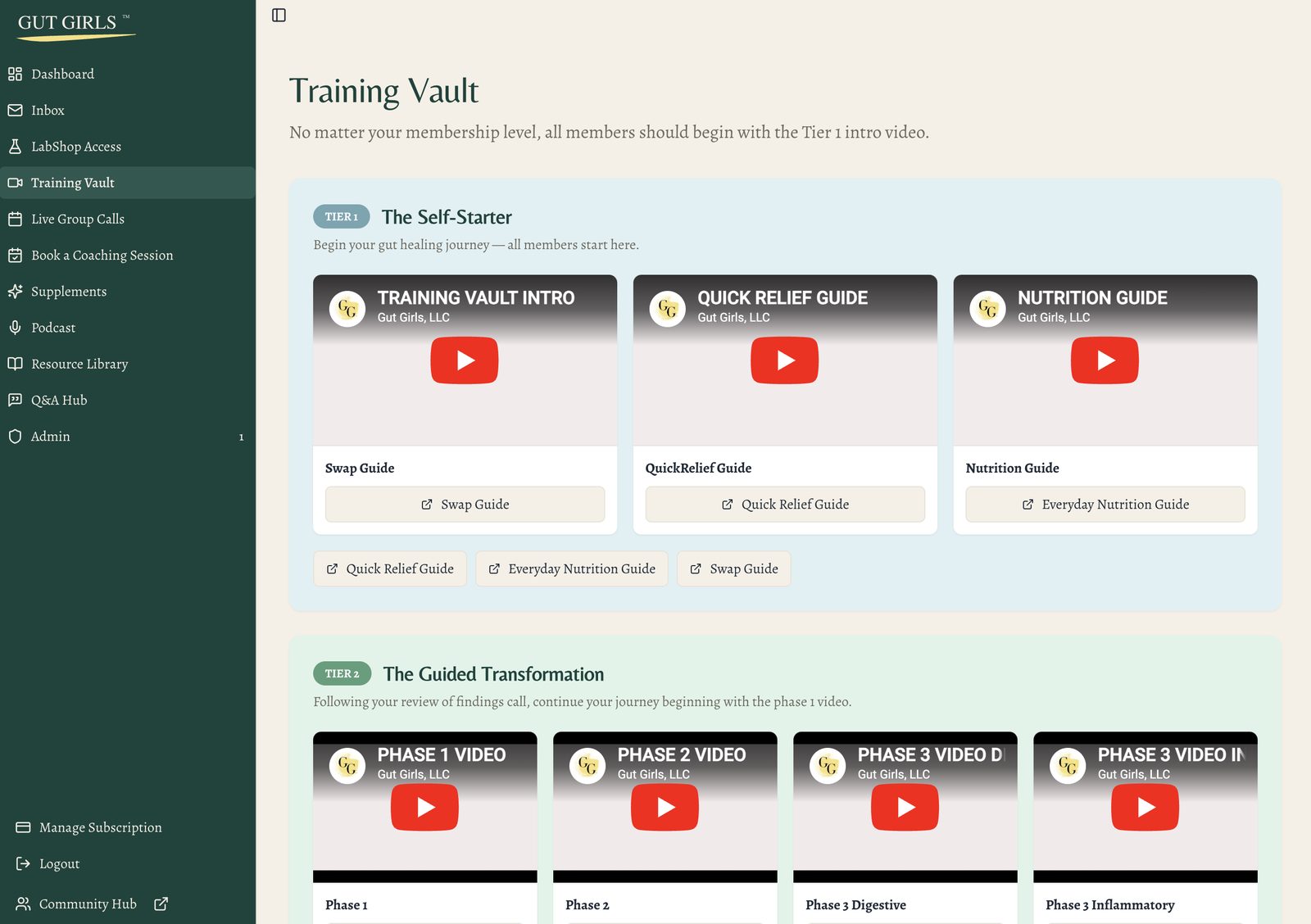Click Nutrition Guide video title
The image size is (1311, 924).
click(x=1092, y=298)
